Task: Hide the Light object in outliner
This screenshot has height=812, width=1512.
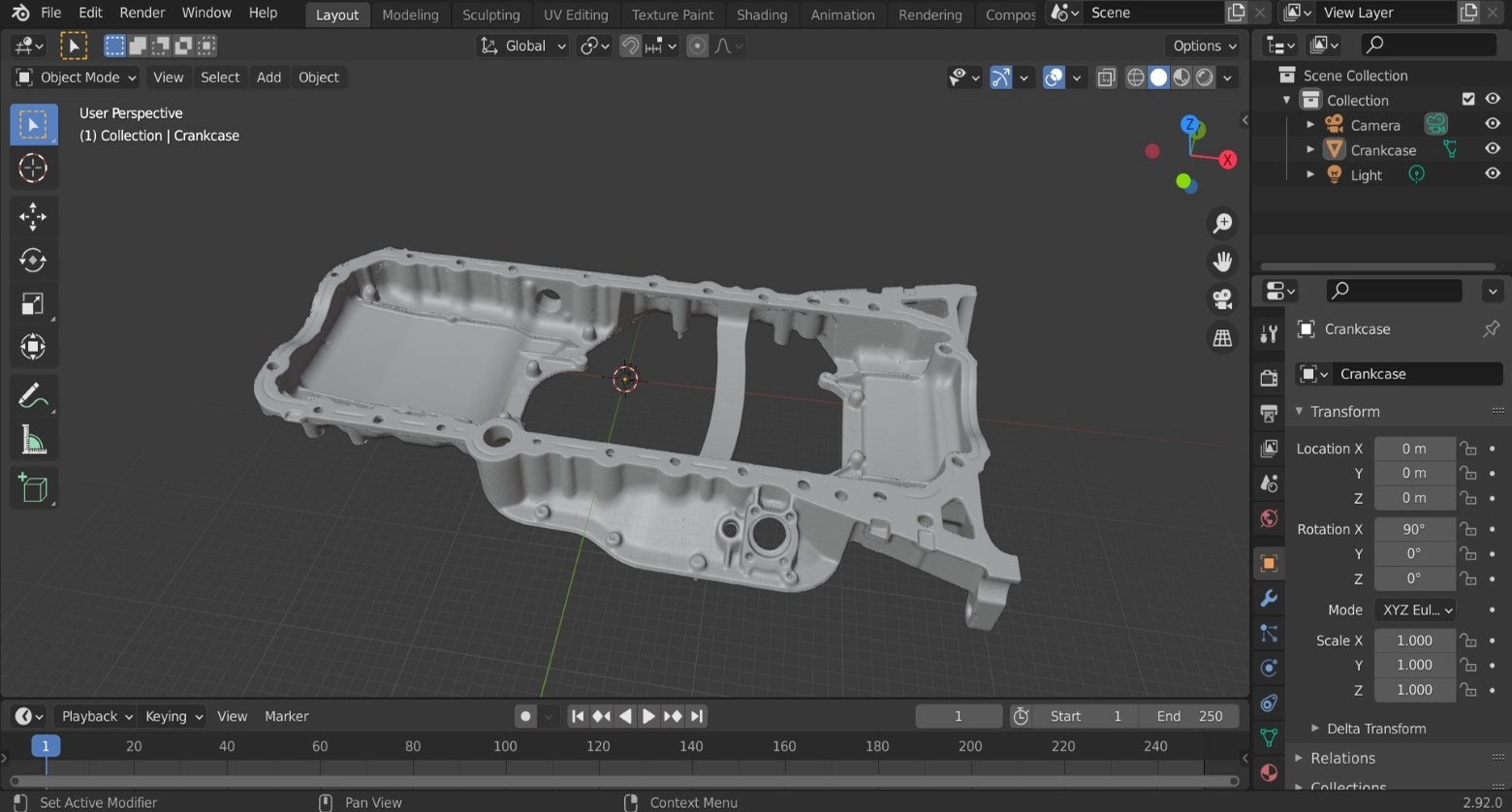Action: (x=1493, y=174)
